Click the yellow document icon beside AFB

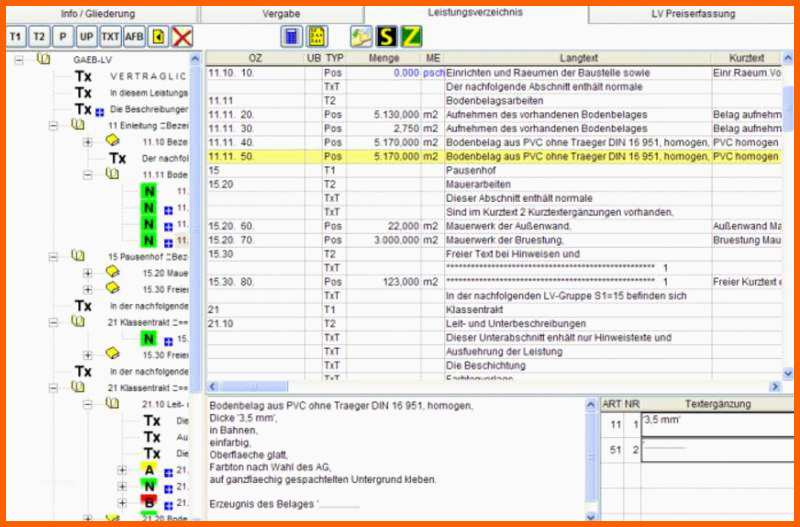[x=158, y=37]
